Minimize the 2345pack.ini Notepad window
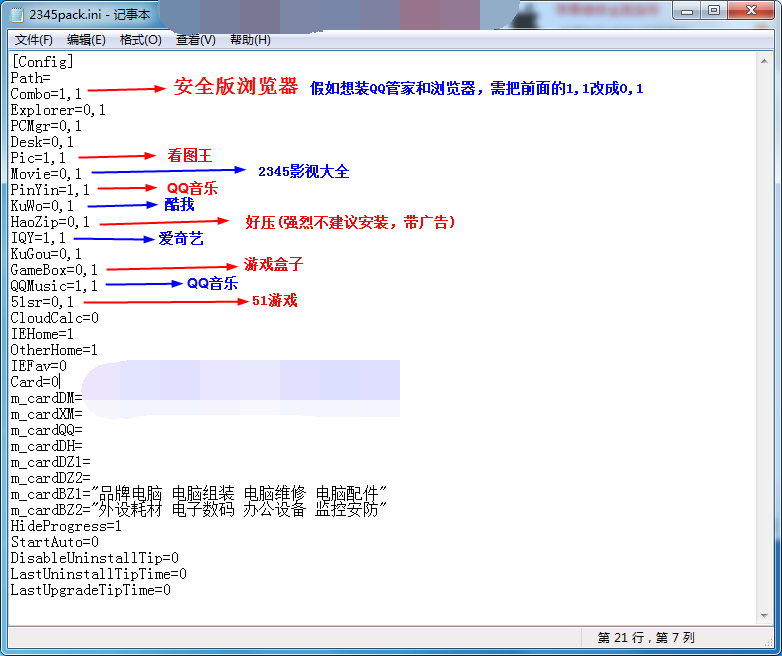This screenshot has height=656, width=782. coord(687,10)
